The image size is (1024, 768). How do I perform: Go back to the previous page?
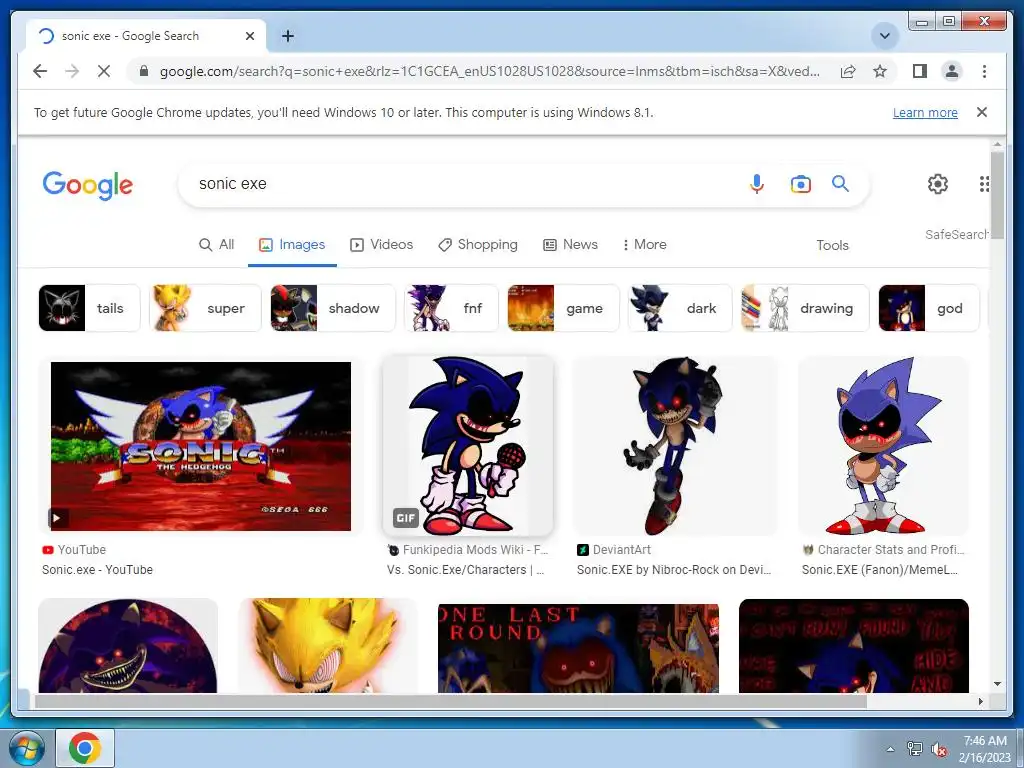pyautogui.click(x=40, y=71)
